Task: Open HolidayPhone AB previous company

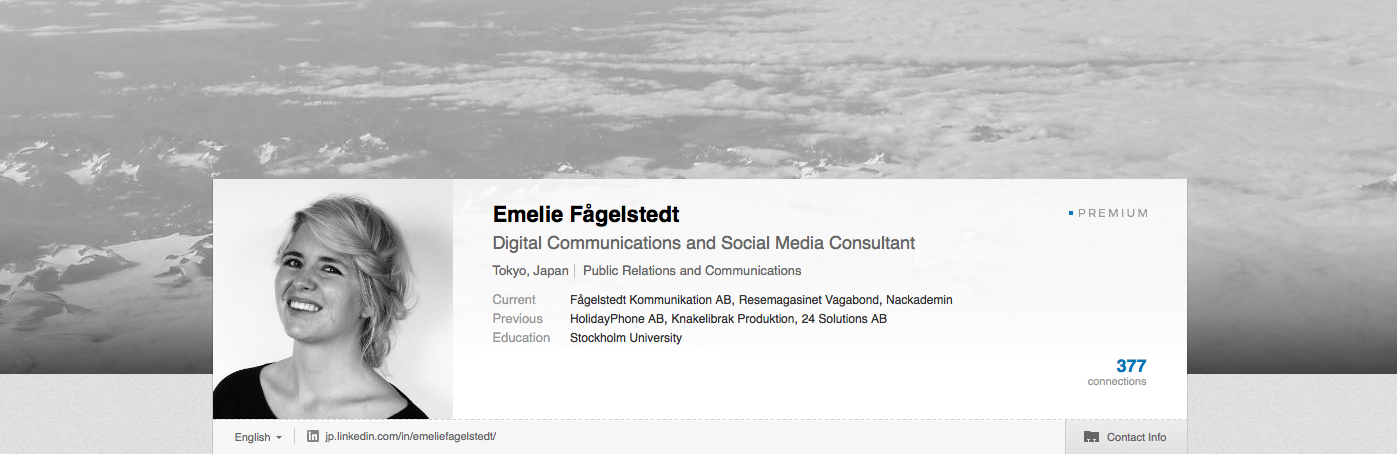Action: [617, 319]
